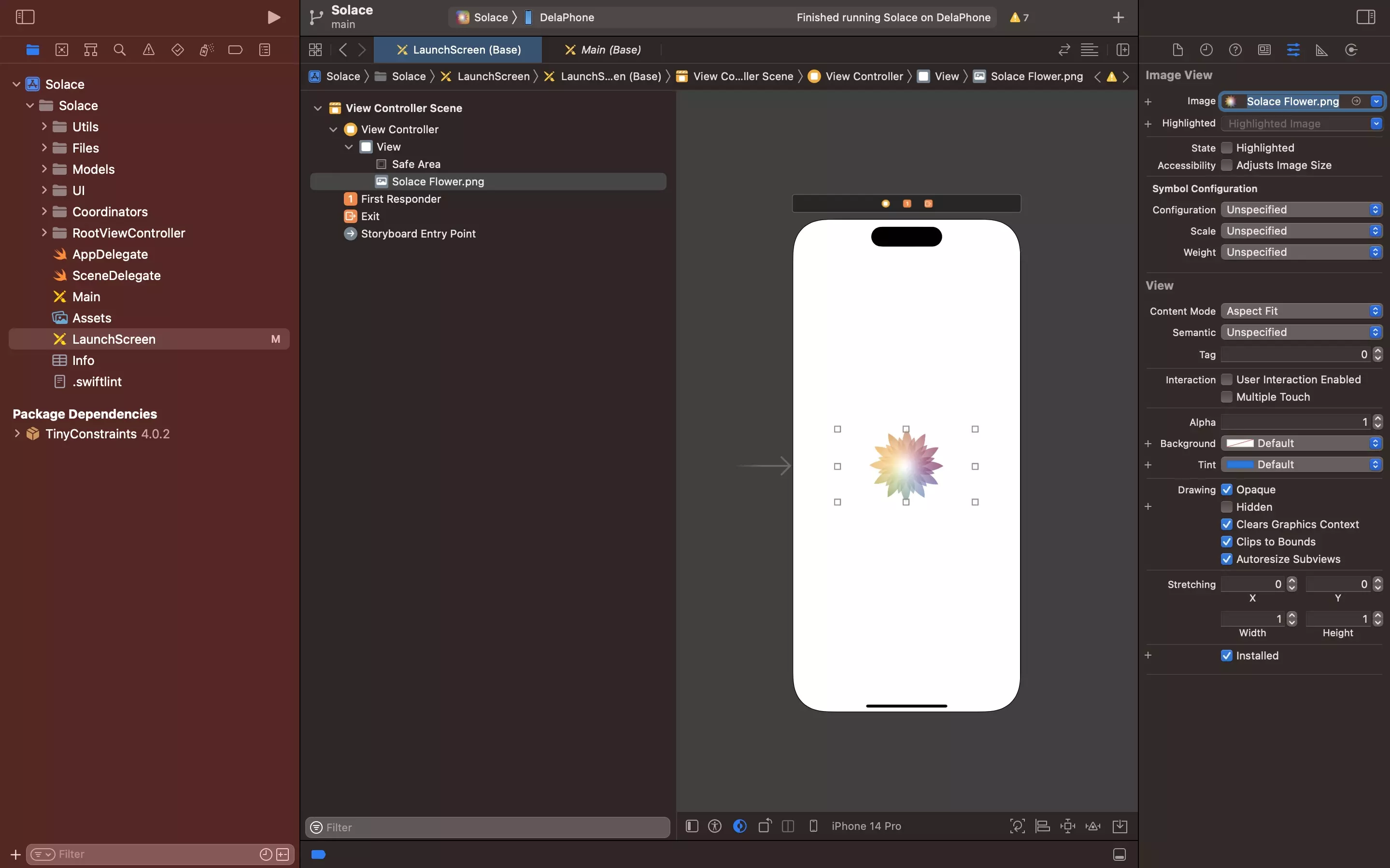1390x868 pixels.
Task: Open the 7 warnings indicator
Action: tap(1019, 17)
